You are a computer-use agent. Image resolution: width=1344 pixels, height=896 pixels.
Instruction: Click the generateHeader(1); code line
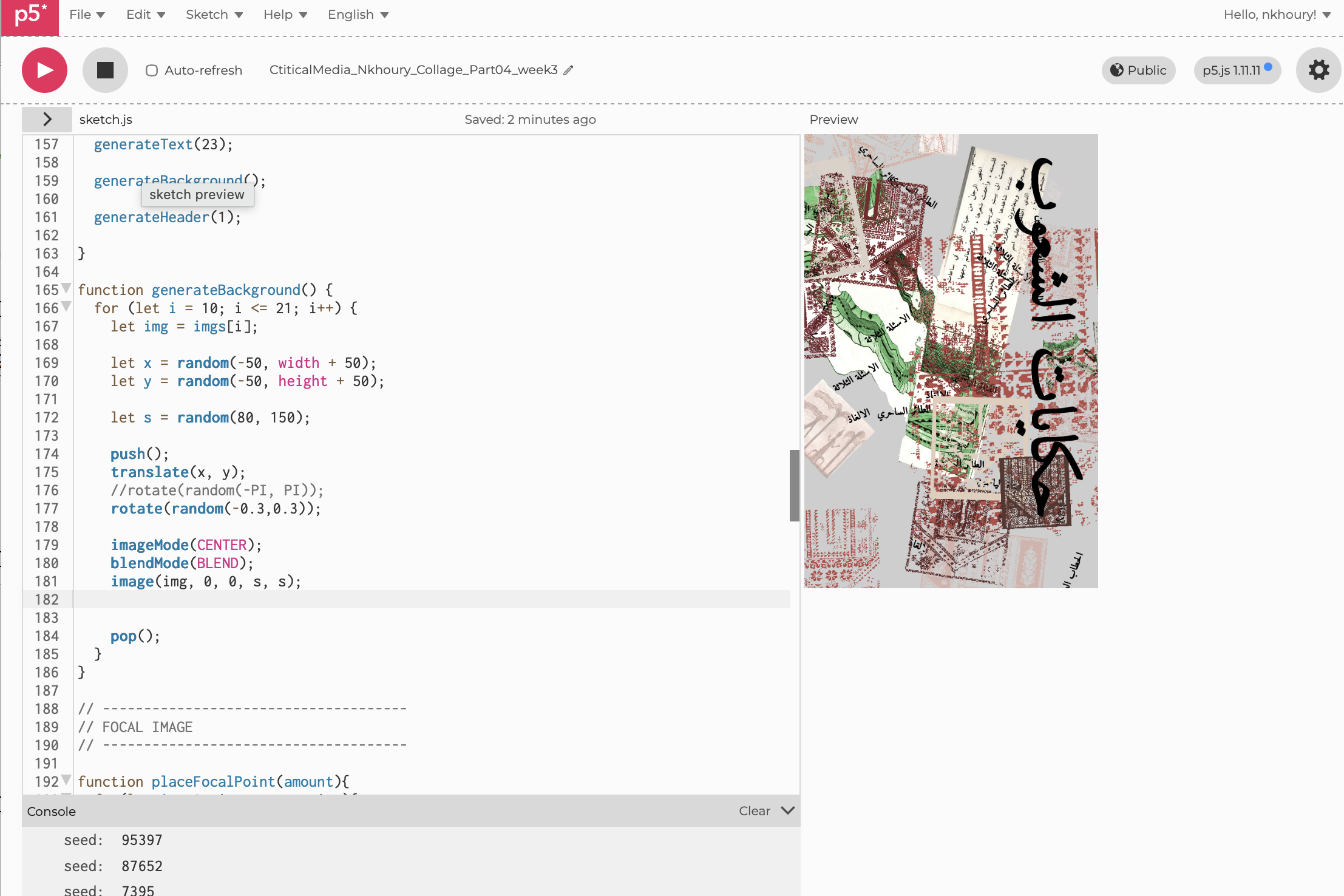tap(167, 217)
